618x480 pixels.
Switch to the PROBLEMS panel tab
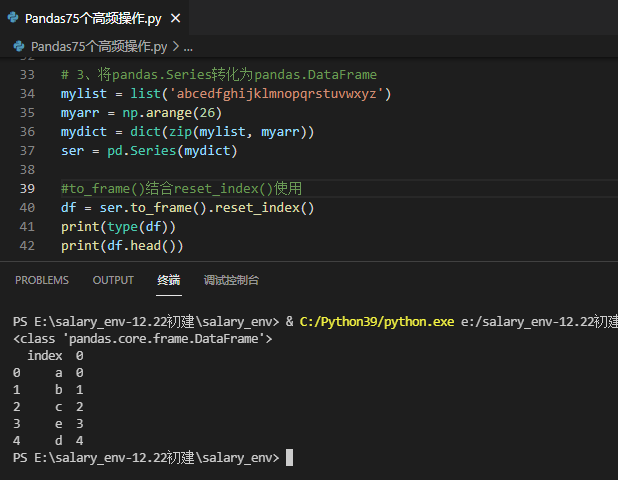tap(42, 280)
